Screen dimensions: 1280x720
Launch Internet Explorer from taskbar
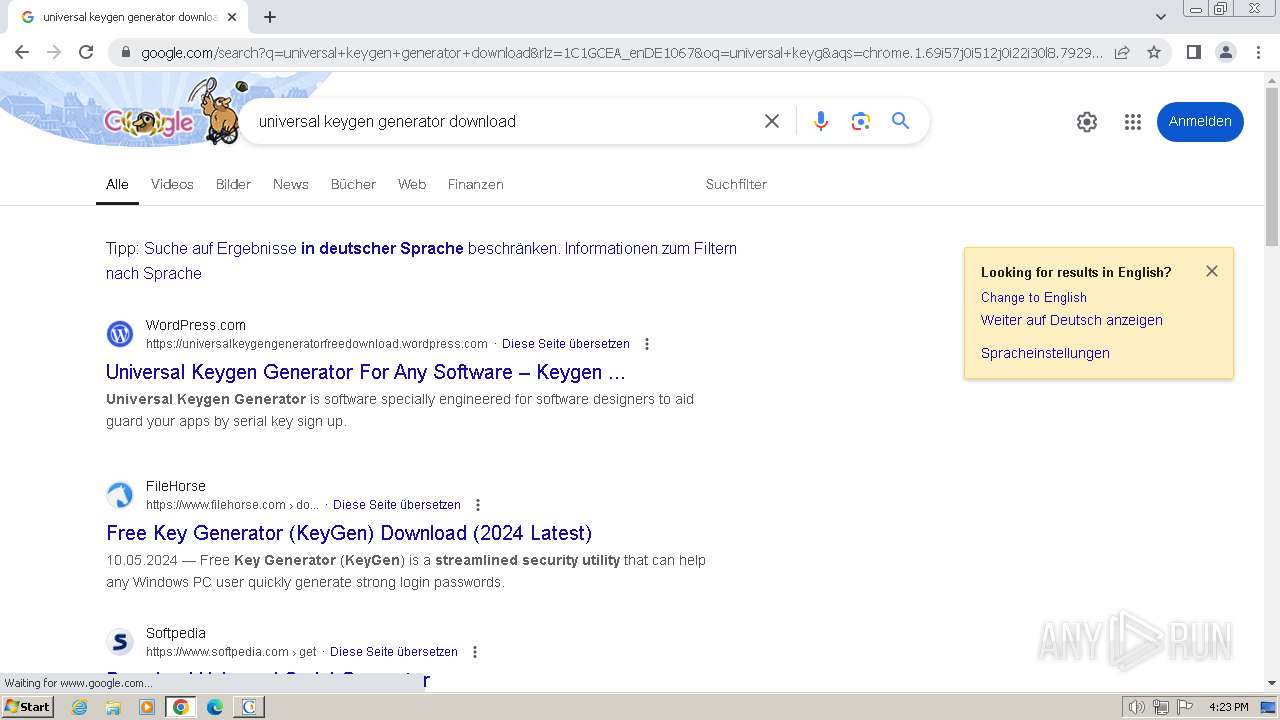tap(80, 707)
